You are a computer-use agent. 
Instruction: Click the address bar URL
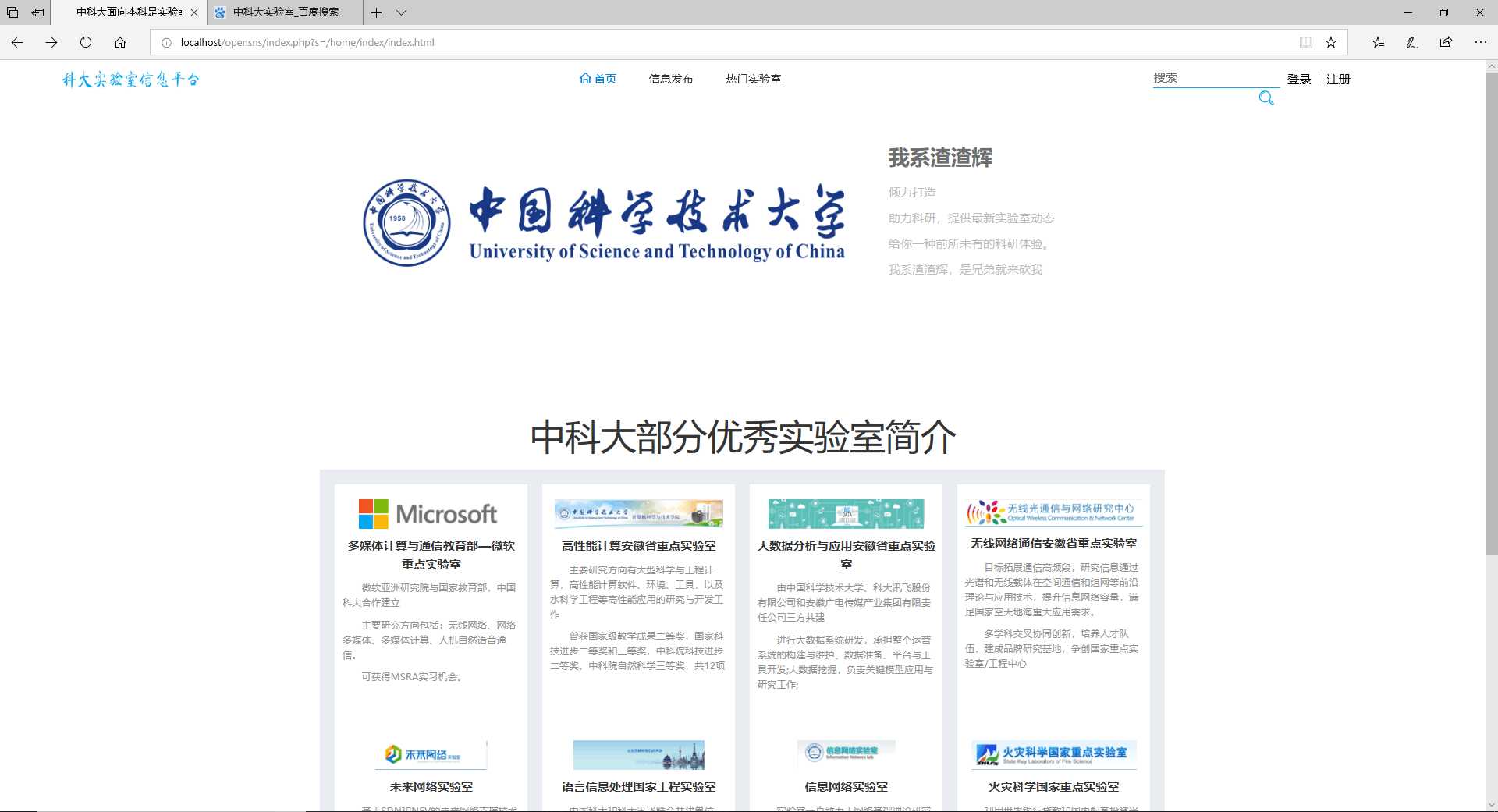click(x=307, y=42)
